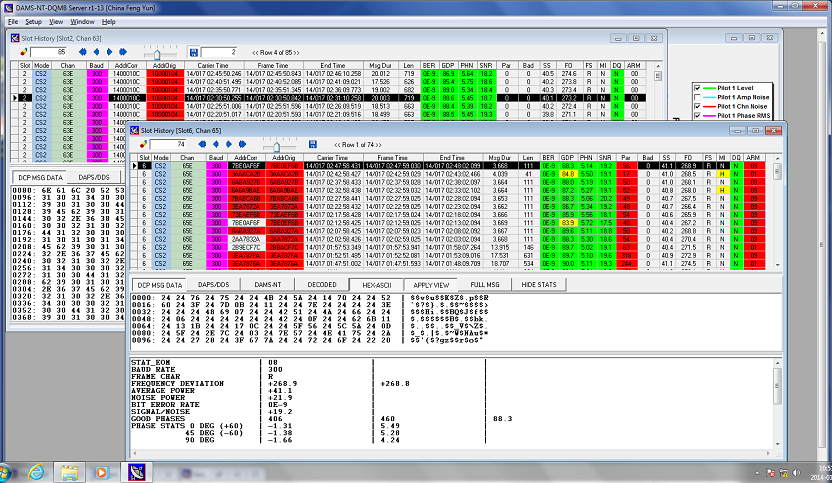Click slider thumb in Slot2 Chan 63 toolbar
Screen dimensions: 832x483
click(157, 55)
